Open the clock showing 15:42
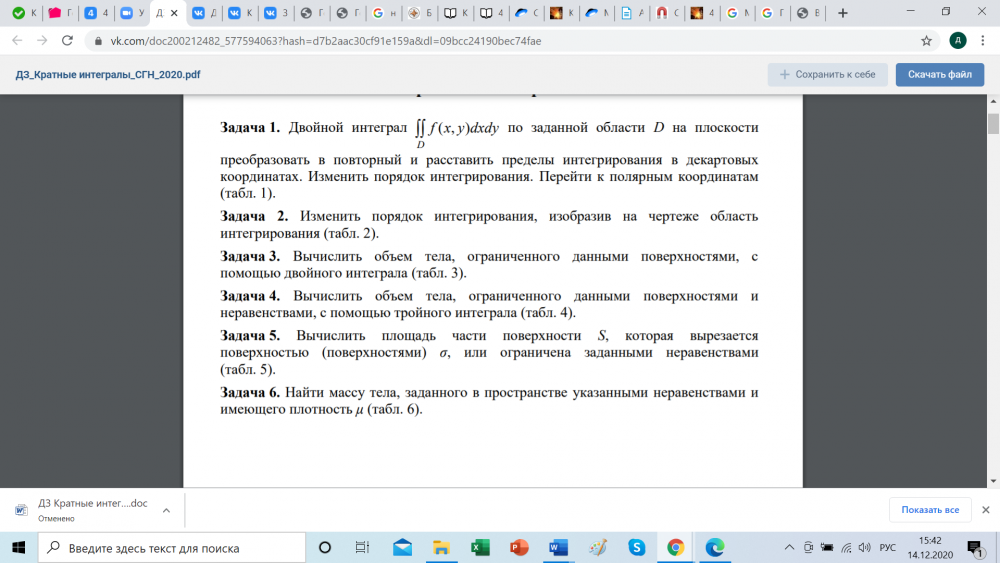The height and width of the screenshot is (563, 1000). (x=930, y=548)
